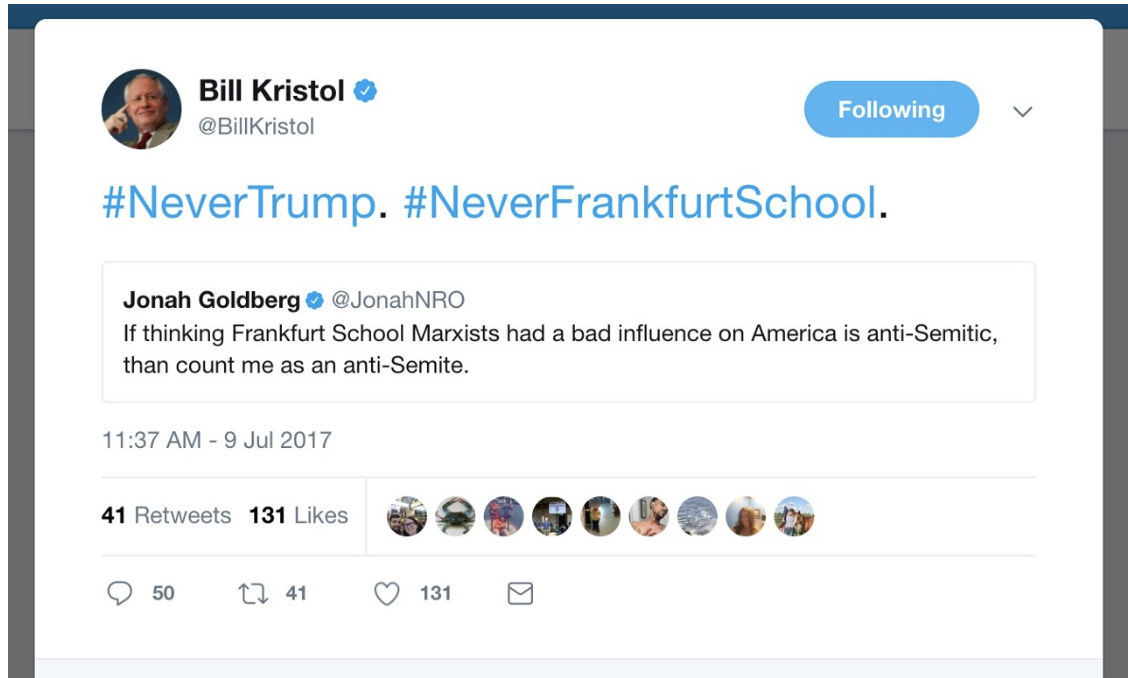Click the crab avatar among likers

[455, 516]
